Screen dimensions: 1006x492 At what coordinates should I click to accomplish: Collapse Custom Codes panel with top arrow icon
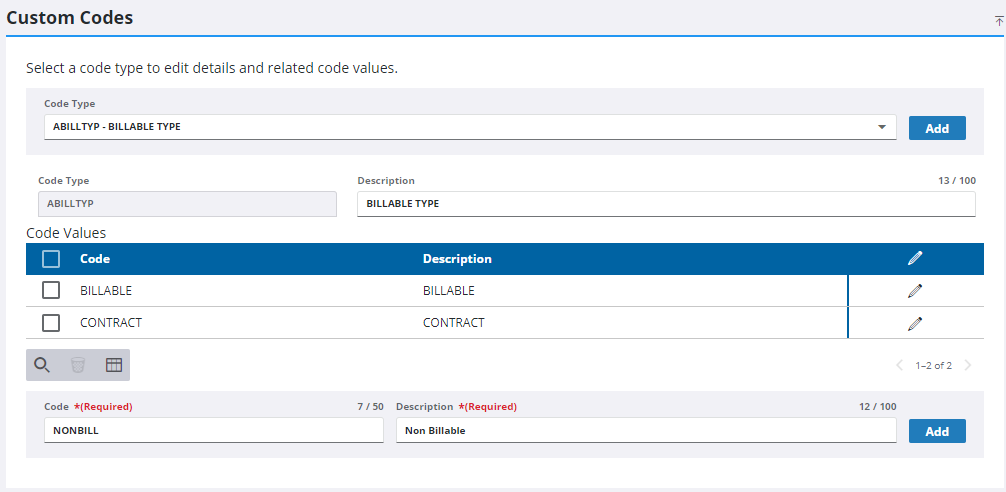pos(998,21)
